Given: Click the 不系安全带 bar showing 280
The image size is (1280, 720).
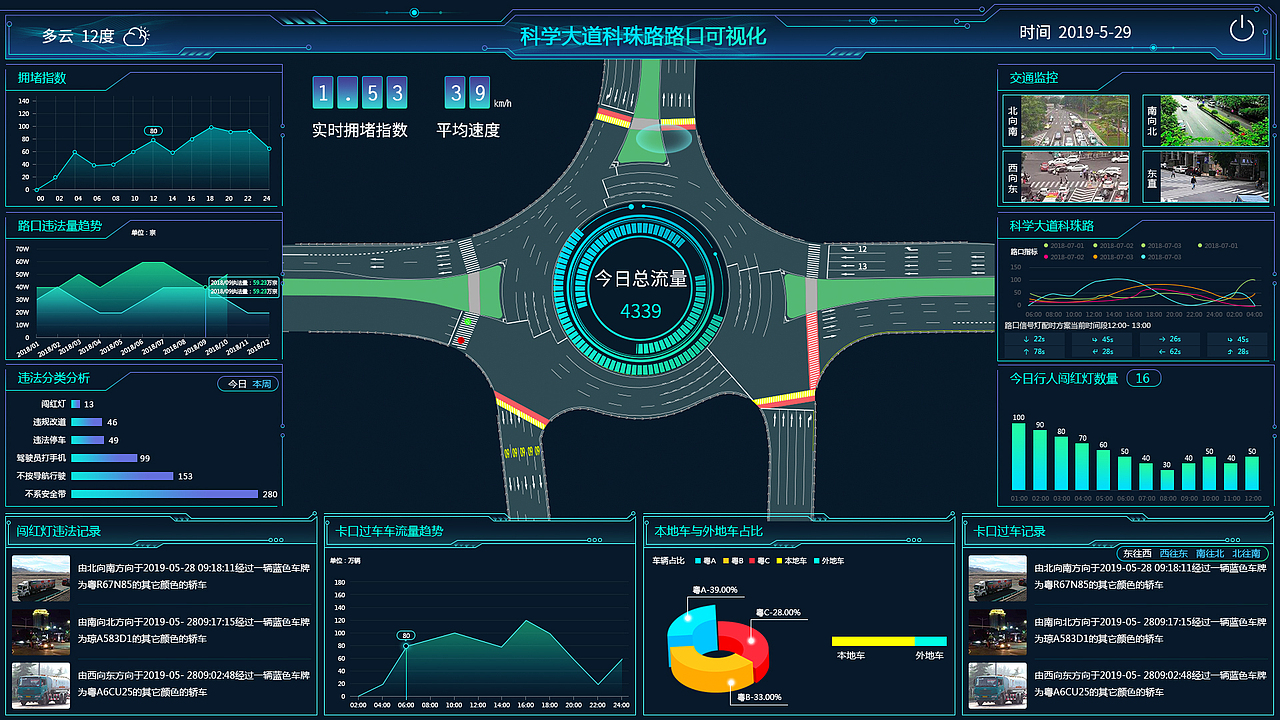Looking at the screenshot, I should pos(165,494).
